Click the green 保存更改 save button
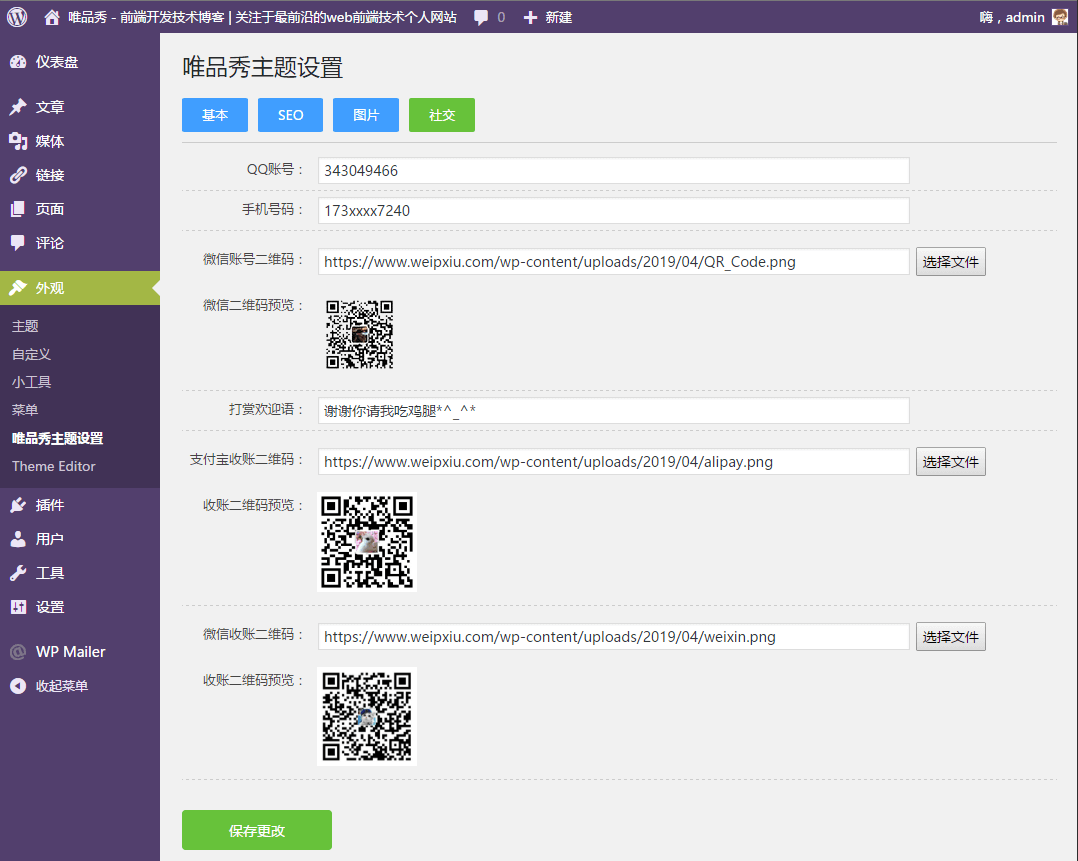The height and width of the screenshot is (861, 1078). coord(256,829)
